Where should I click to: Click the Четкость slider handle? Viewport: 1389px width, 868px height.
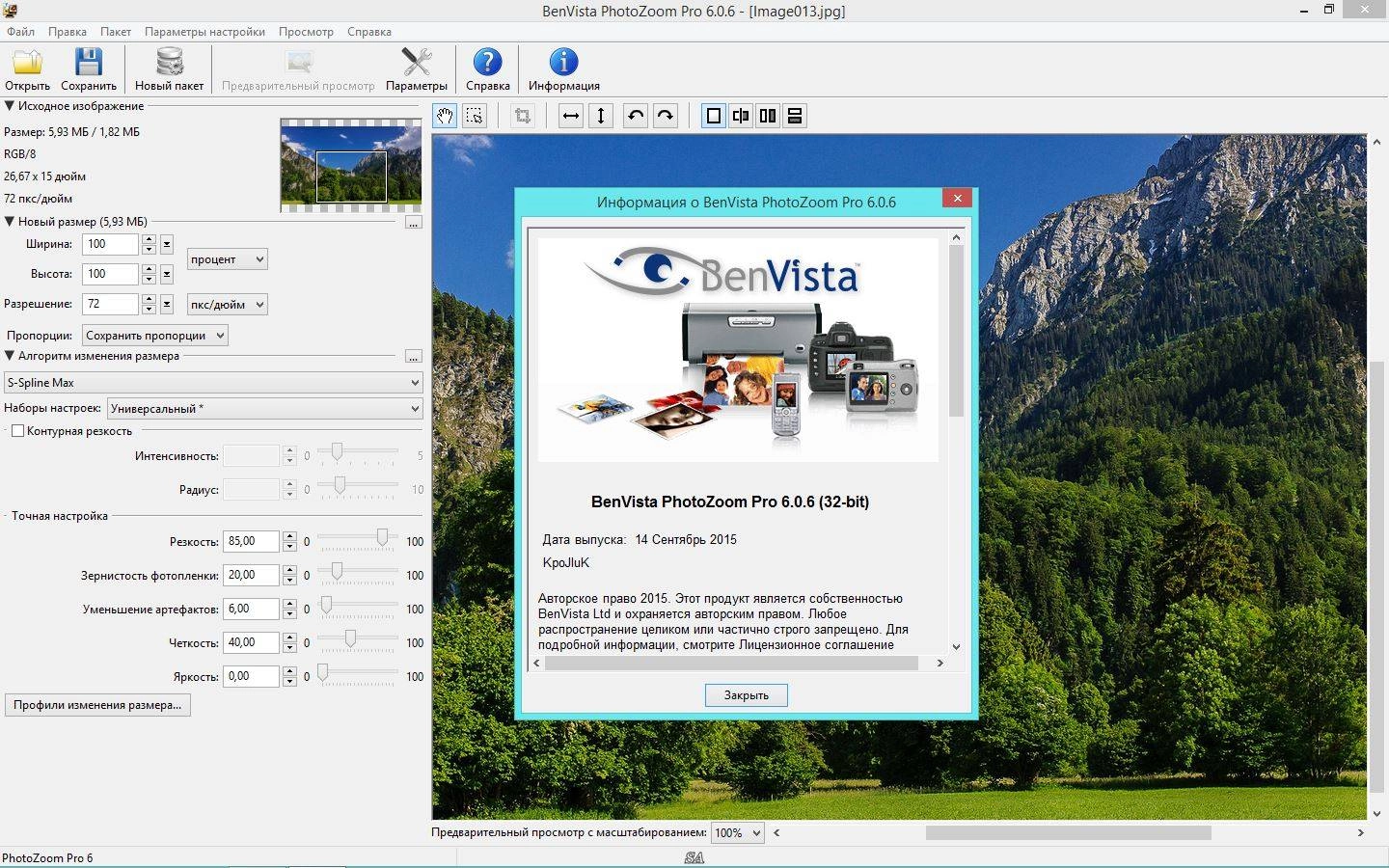351,639
